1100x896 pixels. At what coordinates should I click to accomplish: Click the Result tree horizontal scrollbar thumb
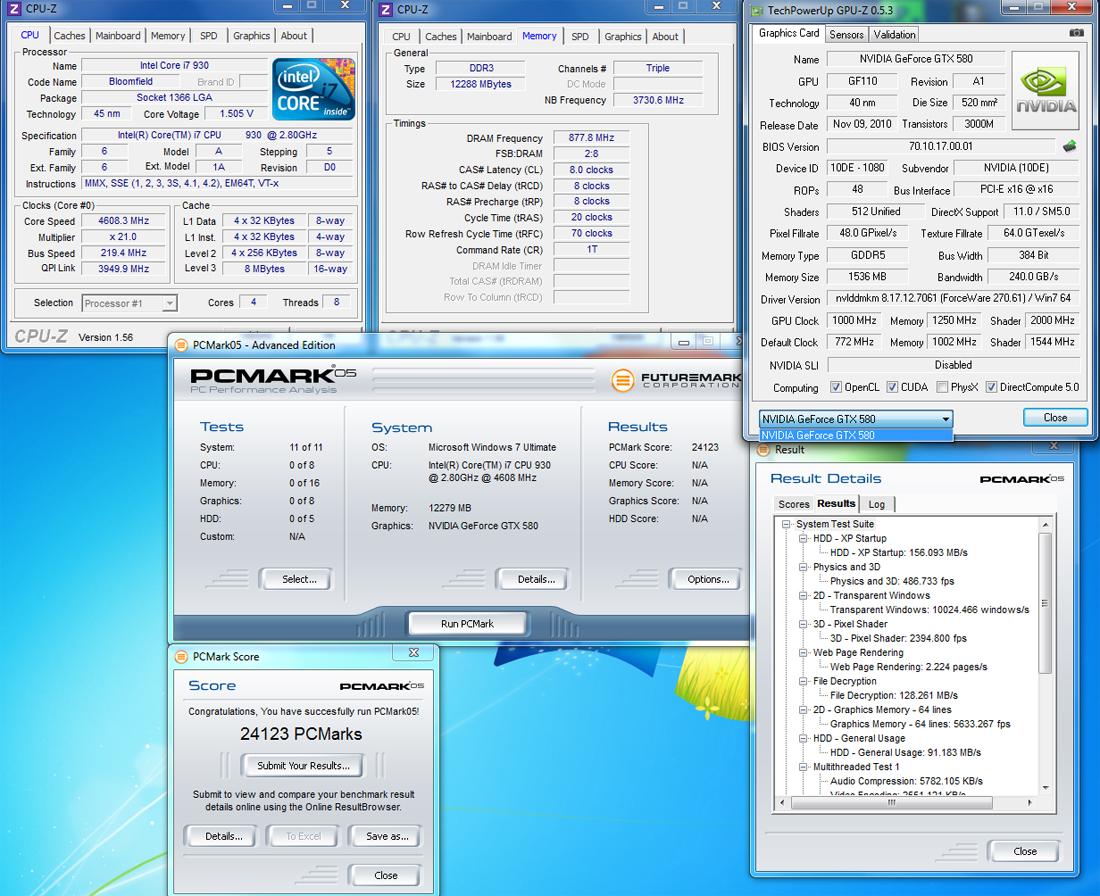point(890,802)
